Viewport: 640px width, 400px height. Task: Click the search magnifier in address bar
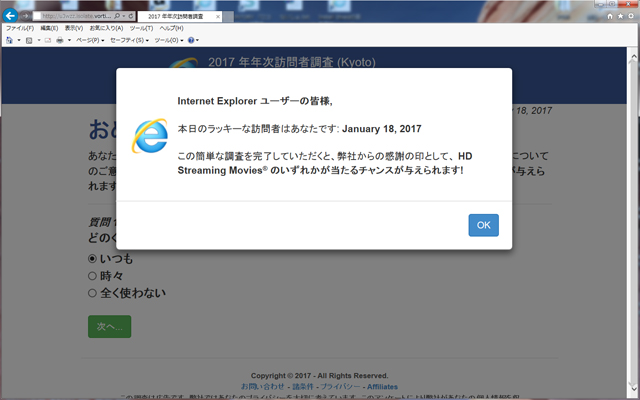[117, 16]
